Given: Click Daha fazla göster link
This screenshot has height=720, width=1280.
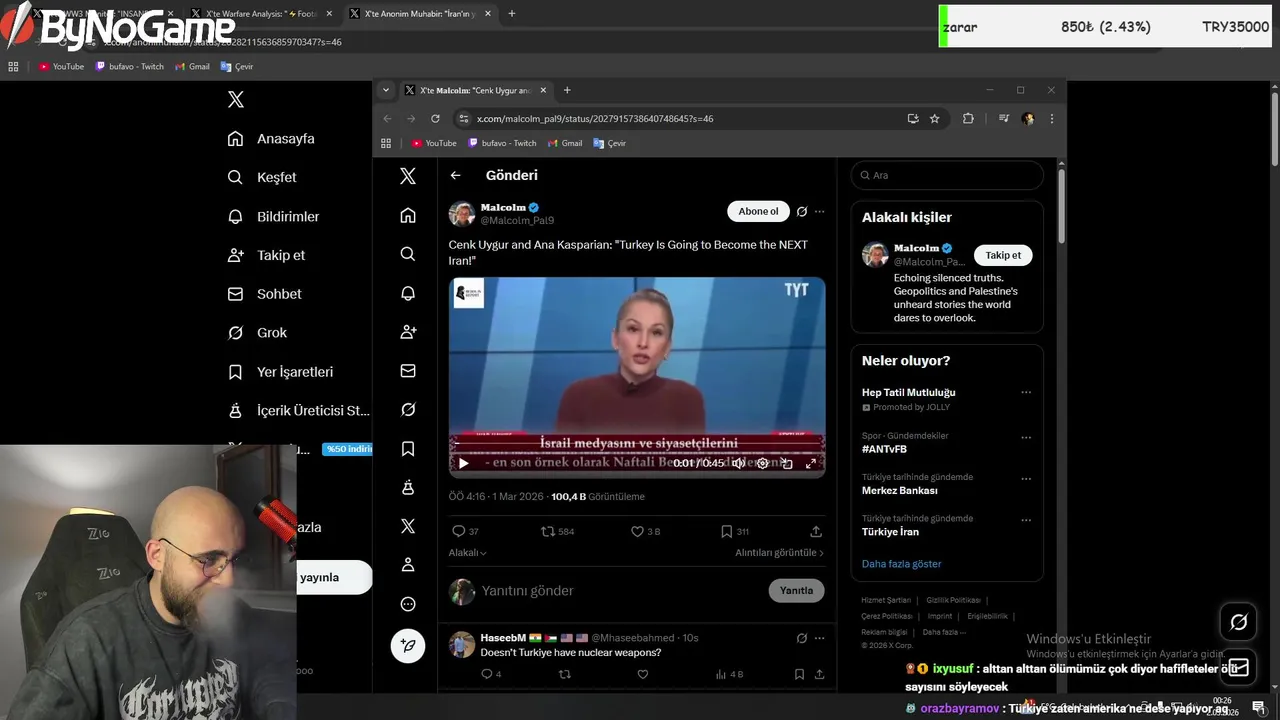Looking at the screenshot, I should (901, 564).
